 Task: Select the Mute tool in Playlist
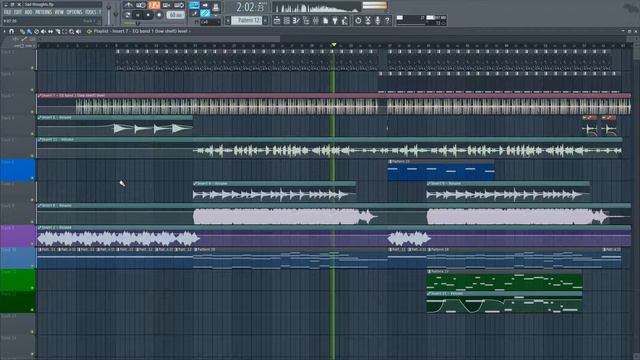click(x=43, y=31)
